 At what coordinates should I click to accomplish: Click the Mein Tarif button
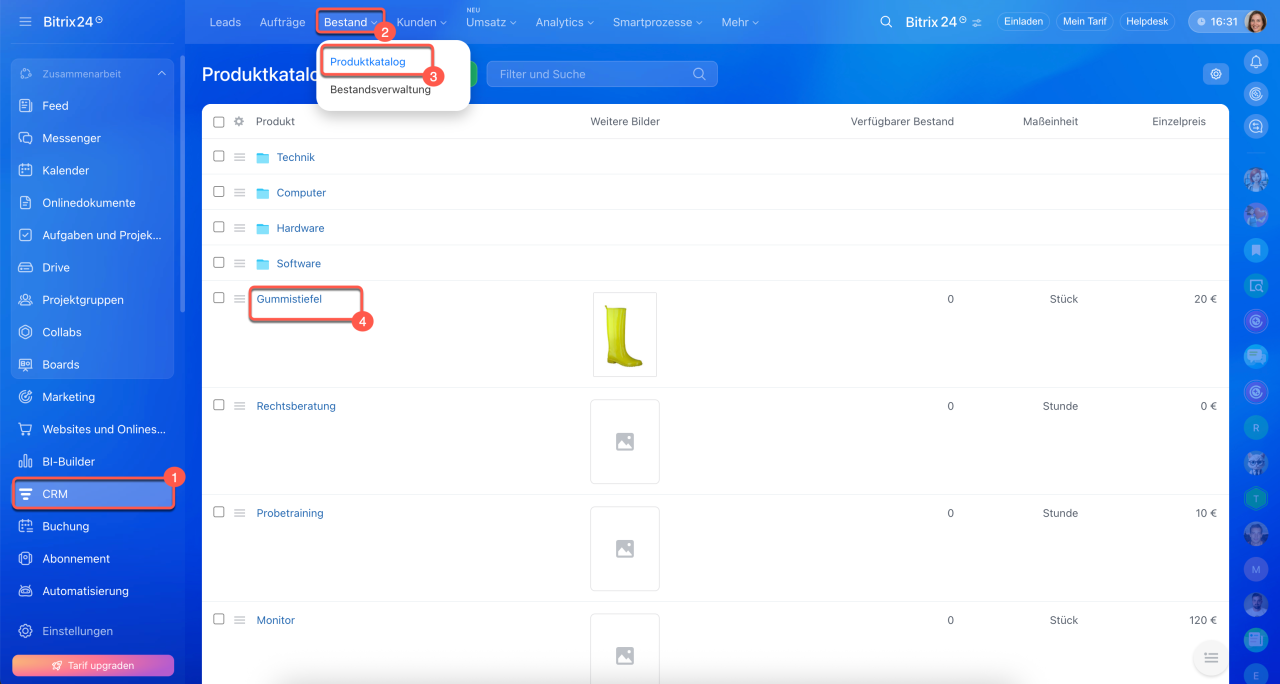(1085, 21)
